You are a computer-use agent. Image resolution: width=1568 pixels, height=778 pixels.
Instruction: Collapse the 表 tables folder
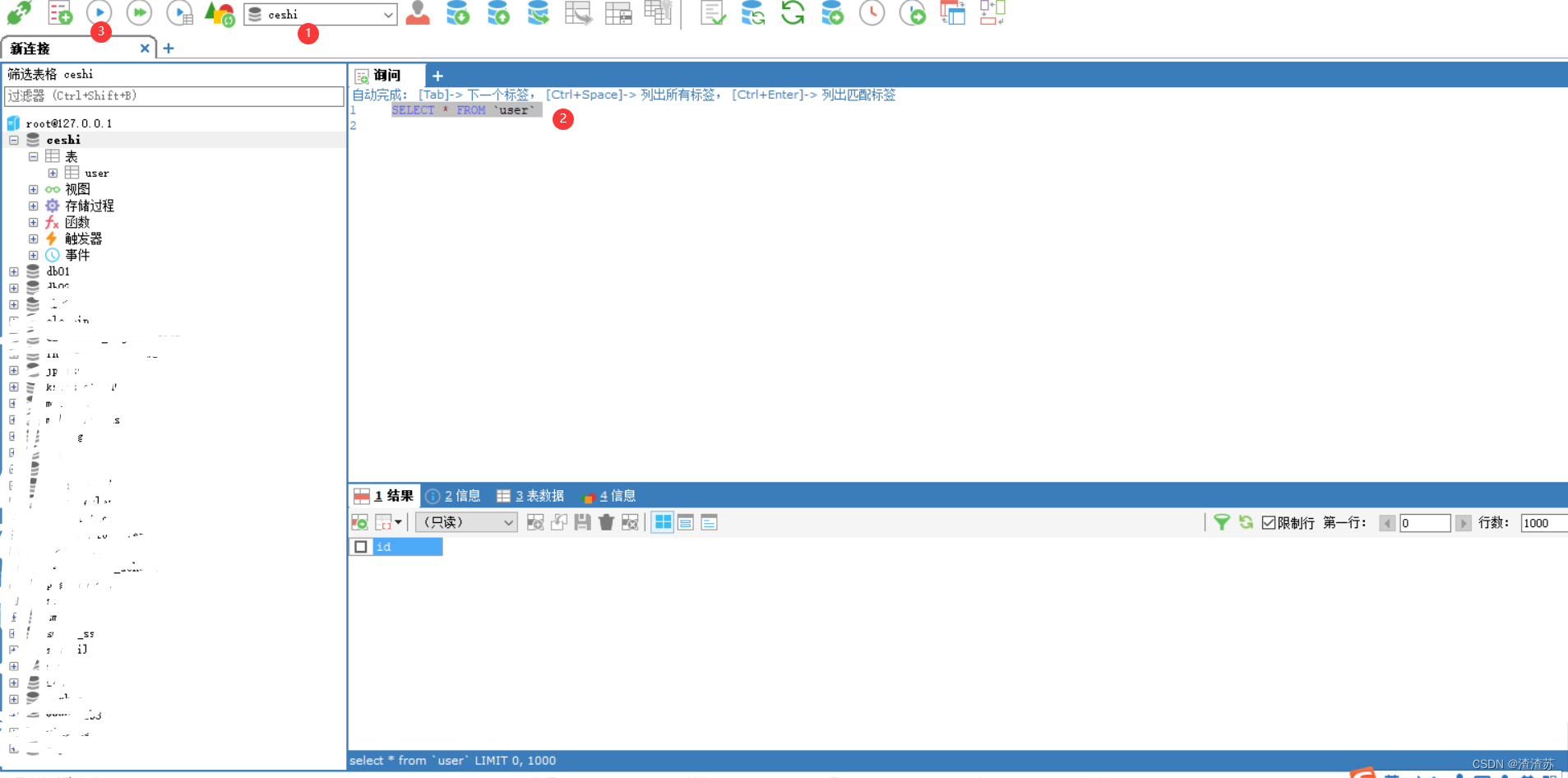coord(34,157)
